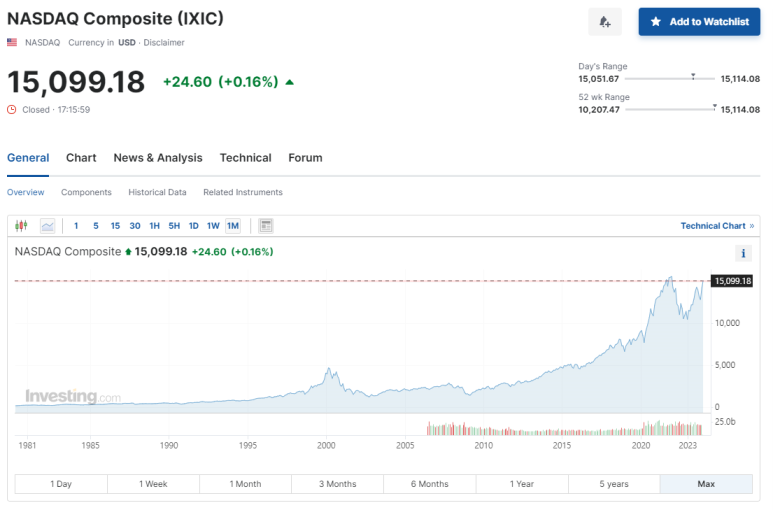Select the 1M chart interval
773x510 pixels.
point(233,226)
